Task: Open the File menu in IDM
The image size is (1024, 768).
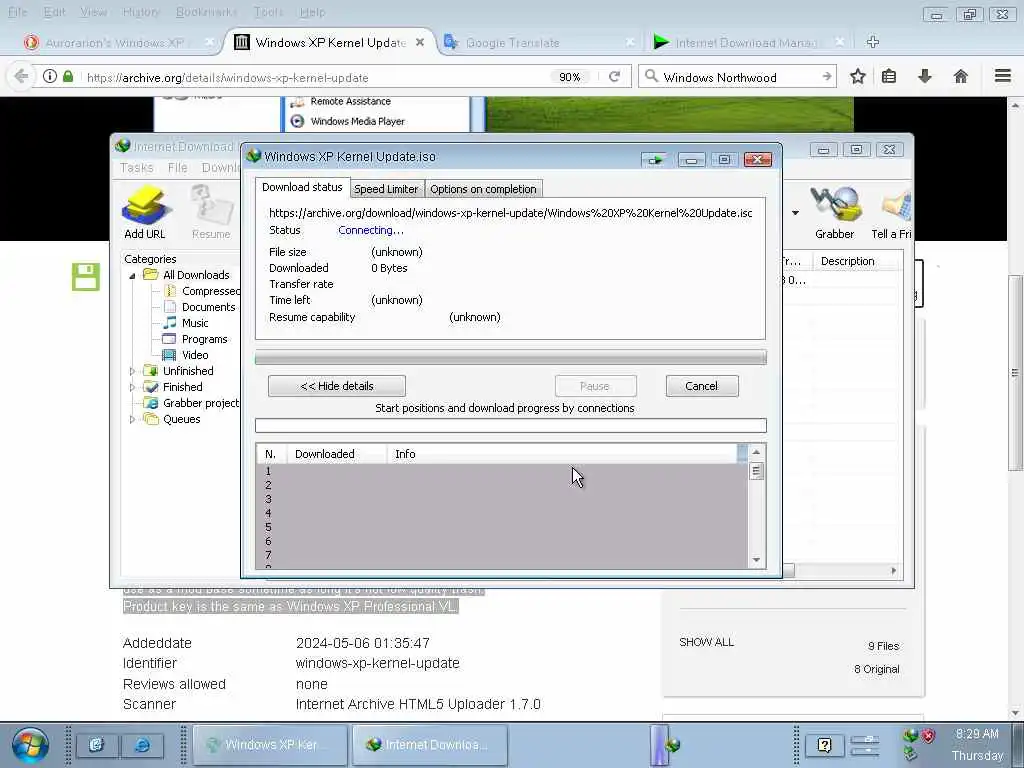Action: (178, 168)
